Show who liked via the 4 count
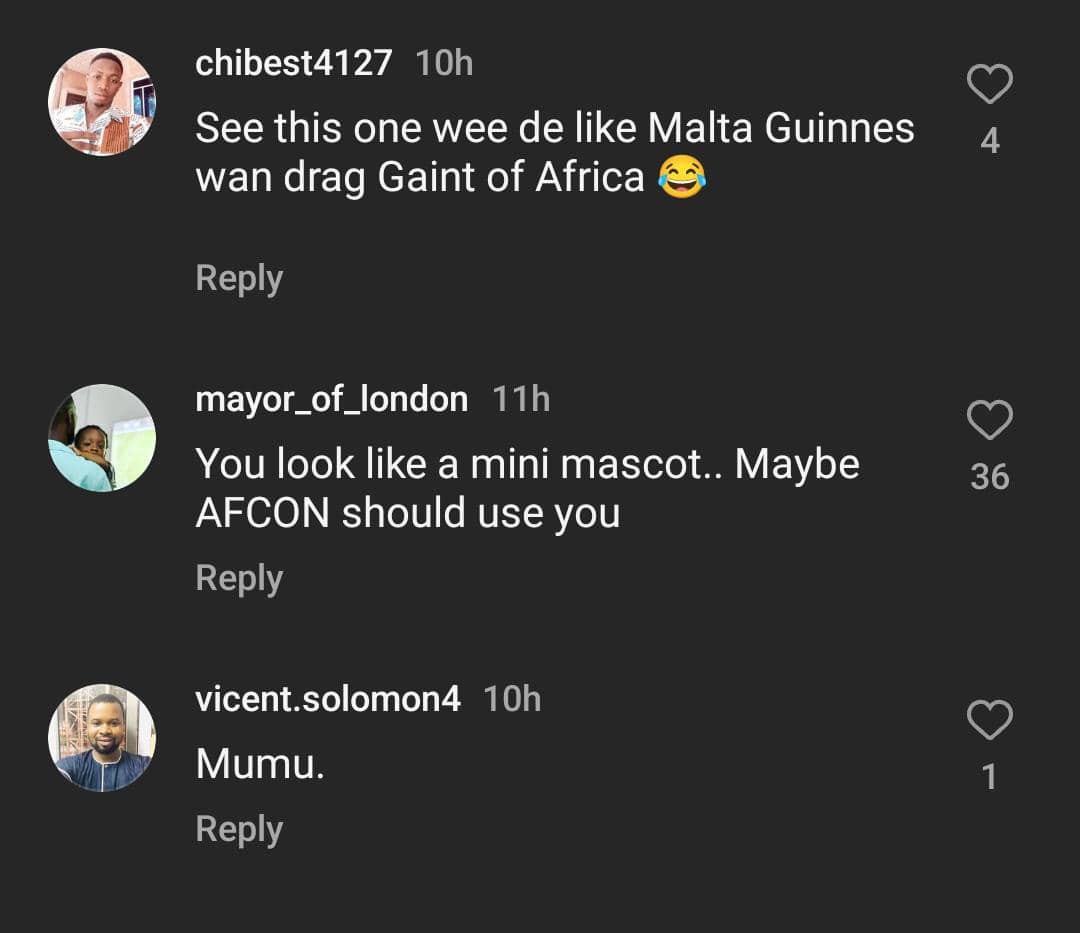1080x933 pixels. [x=990, y=140]
